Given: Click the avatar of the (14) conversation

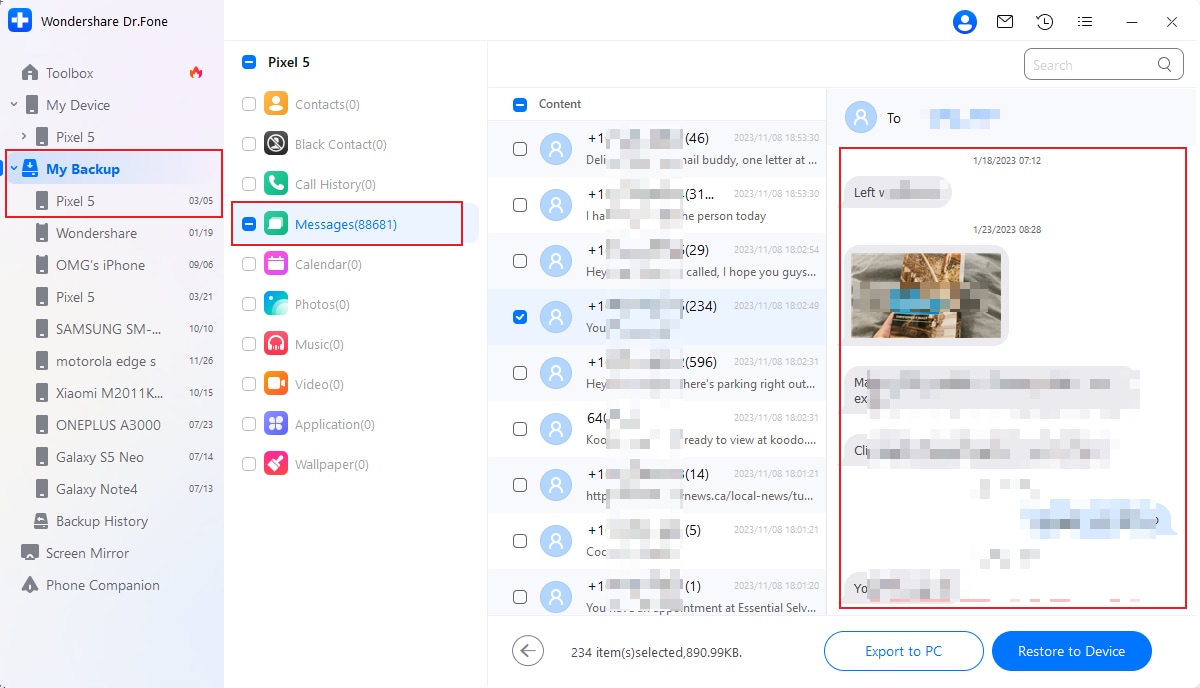Looking at the screenshot, I should pyautogui.click(x=556, y=485).
